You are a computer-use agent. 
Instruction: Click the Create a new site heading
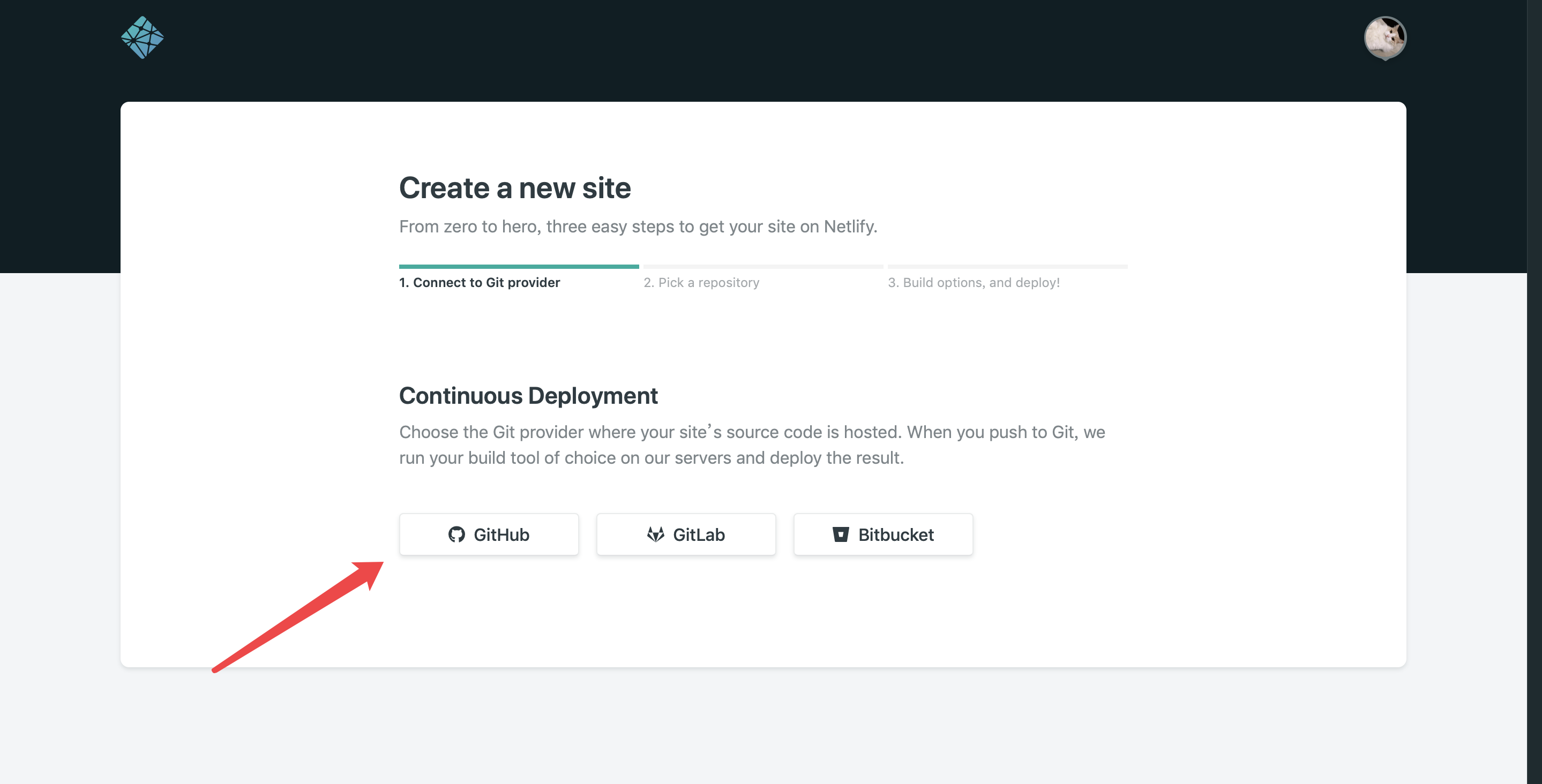[x=515, y=188]
